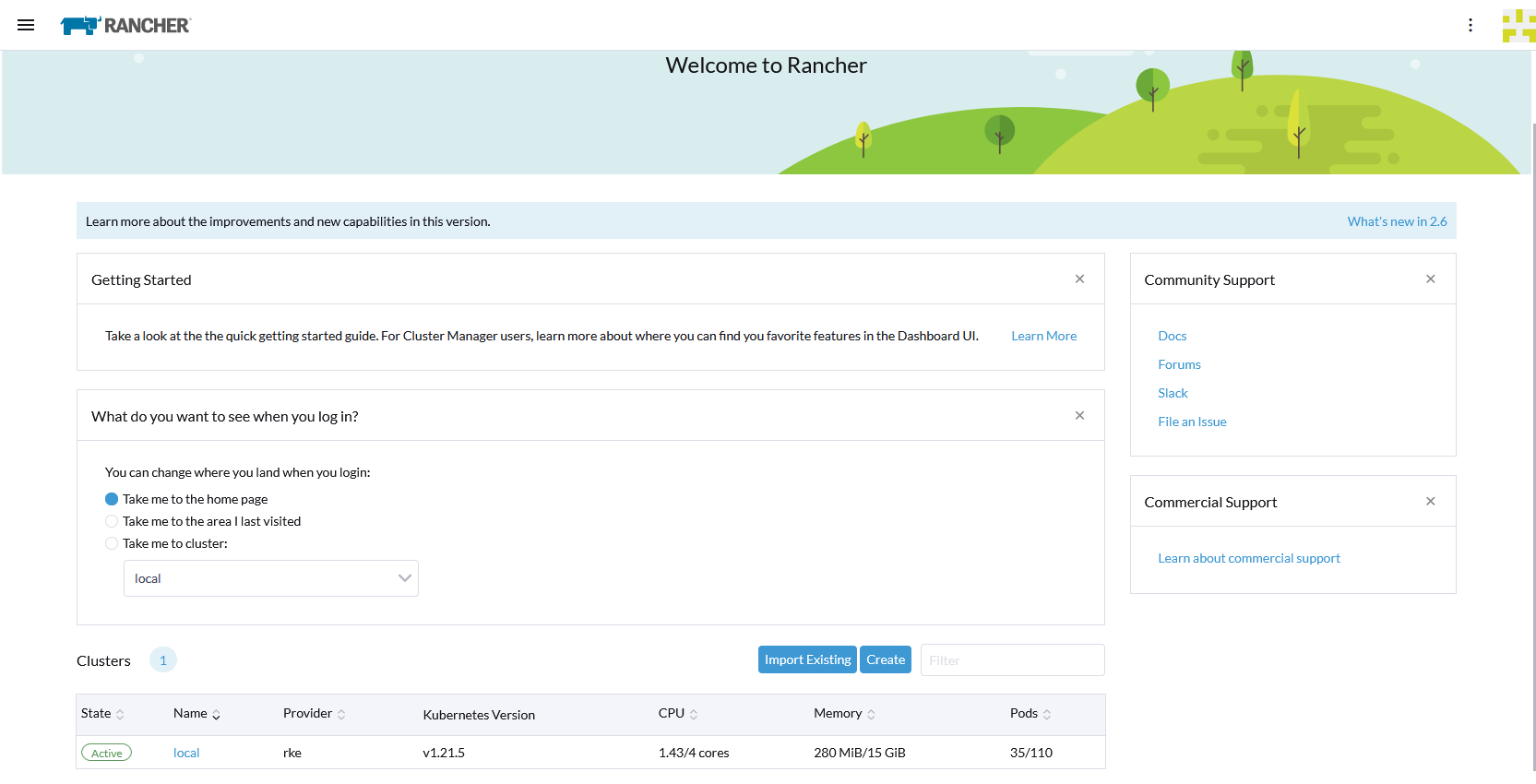Click Learn More in Getting Started
This screenshot has width=1536, height=784.
1043,336
